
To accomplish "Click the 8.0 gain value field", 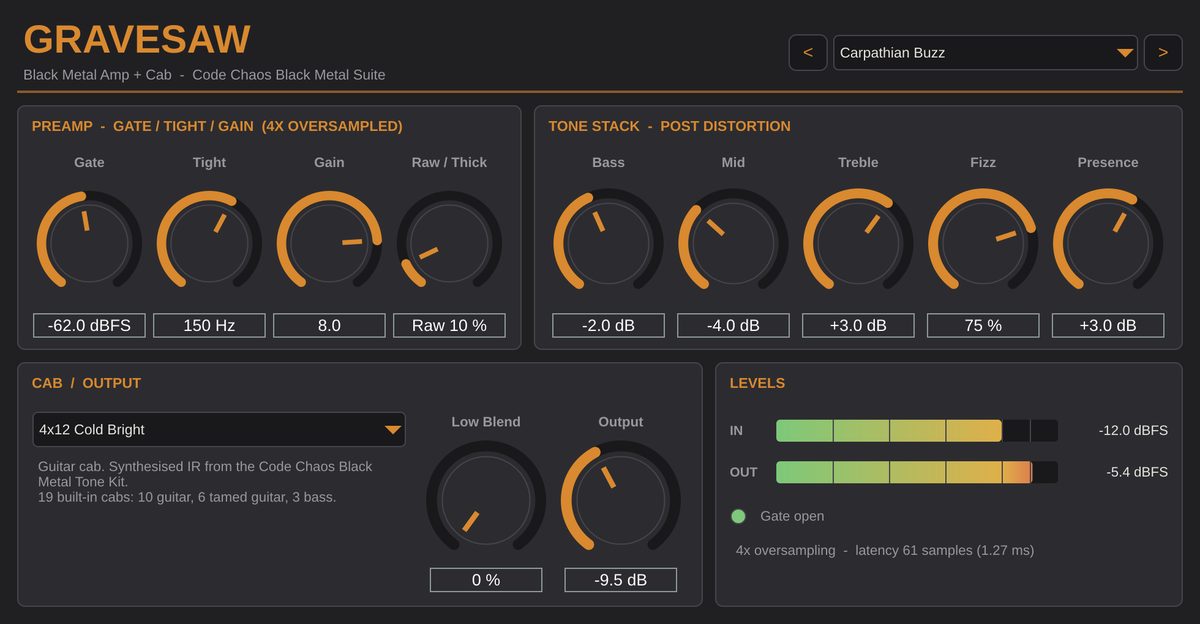I will (x=329, y=325).
